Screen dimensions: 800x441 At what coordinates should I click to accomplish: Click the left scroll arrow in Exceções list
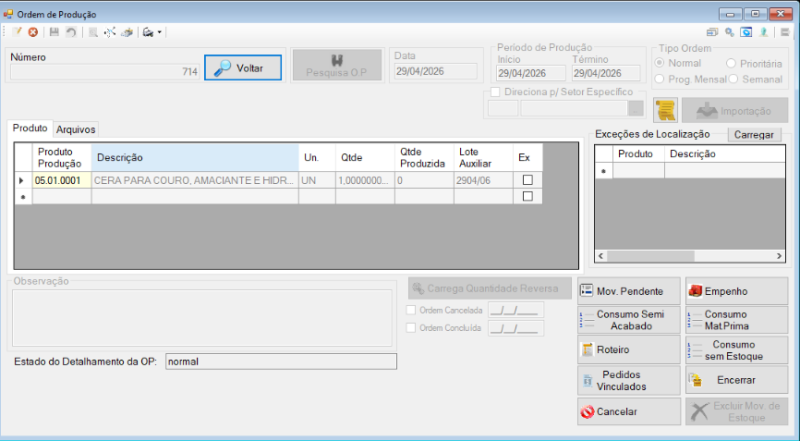coord(601,256)
